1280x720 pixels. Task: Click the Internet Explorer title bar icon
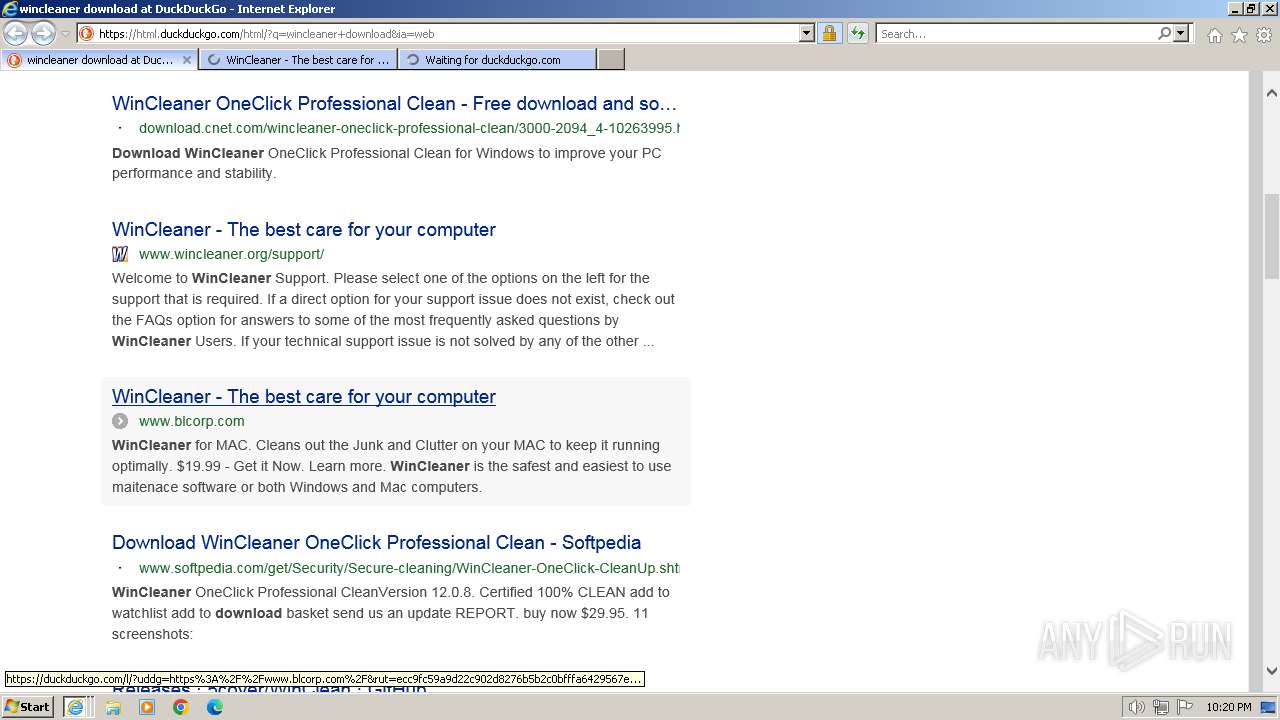pos(10,9)
